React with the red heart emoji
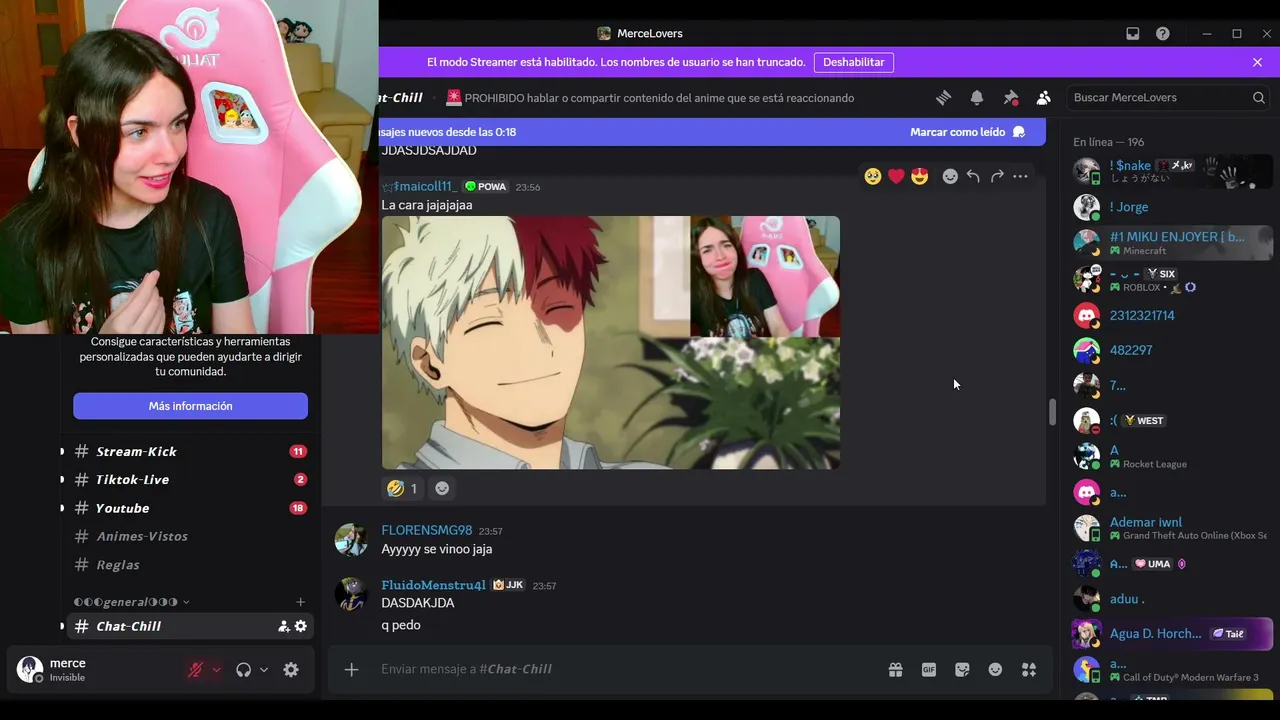1280x720 pixels. (896, 176)
